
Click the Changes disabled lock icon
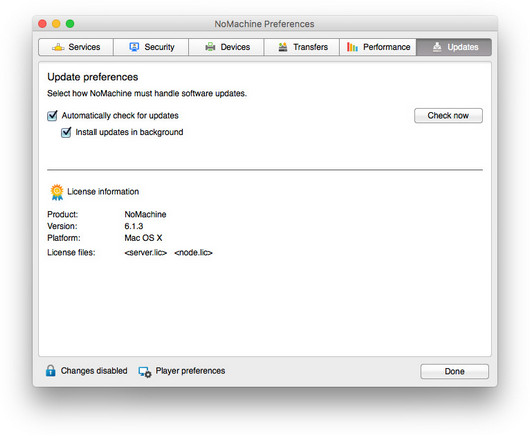[x=51, y=371]
